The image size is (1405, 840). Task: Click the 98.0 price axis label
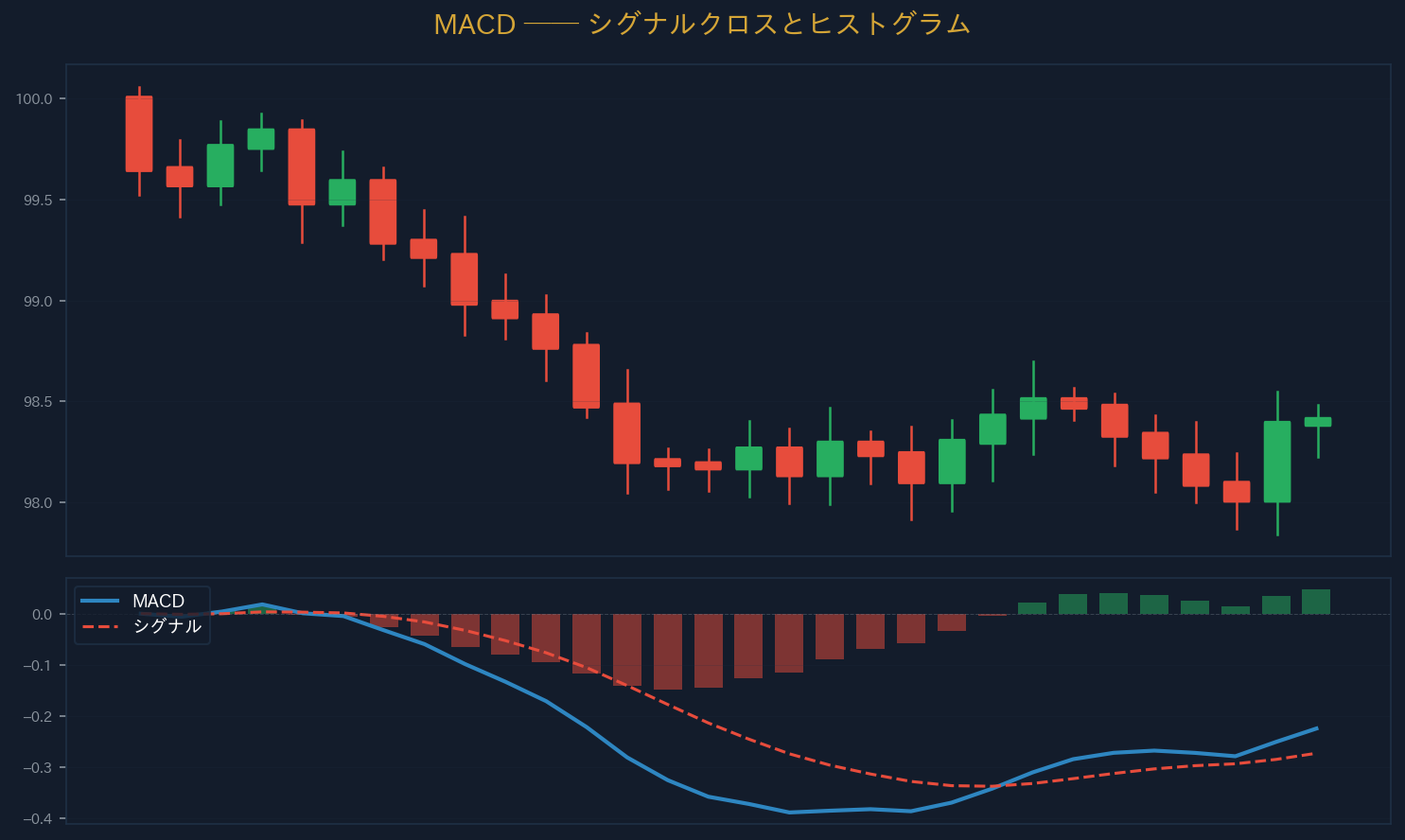click(38, 503)
